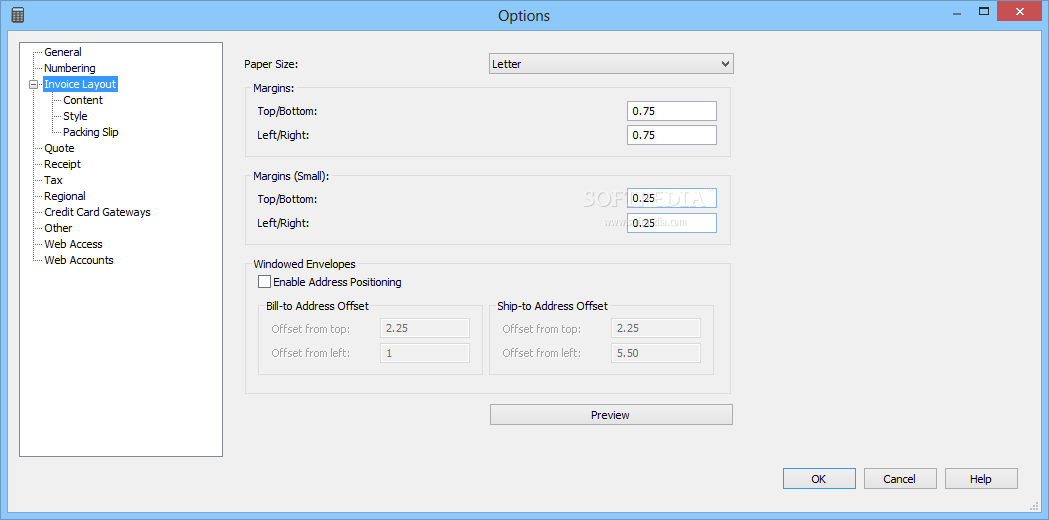Select Numbering in the options tree
Screen dimensions: 1049x520
point(70,68)
